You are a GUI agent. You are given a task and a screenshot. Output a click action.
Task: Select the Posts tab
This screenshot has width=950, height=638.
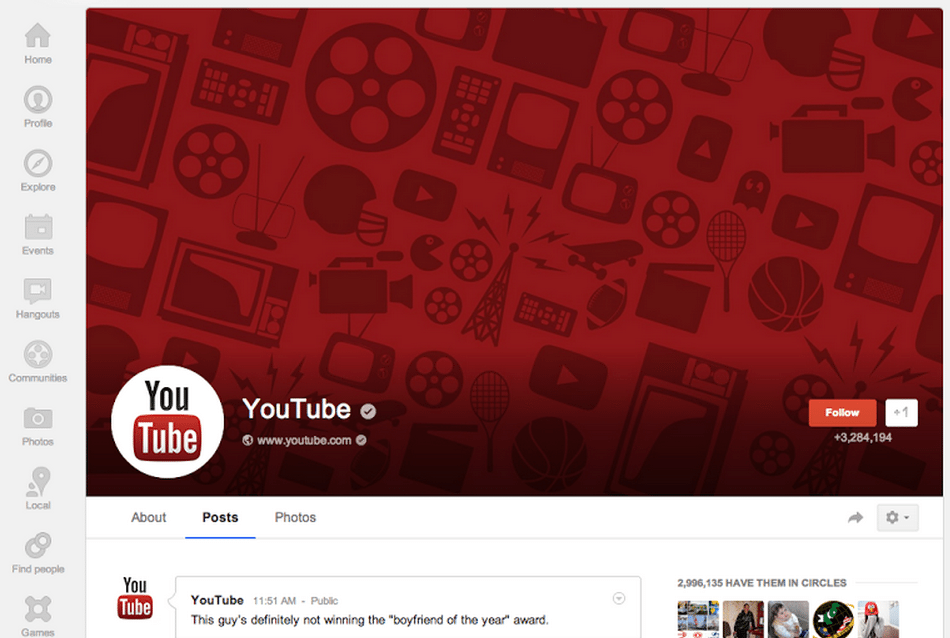point(220,517)
